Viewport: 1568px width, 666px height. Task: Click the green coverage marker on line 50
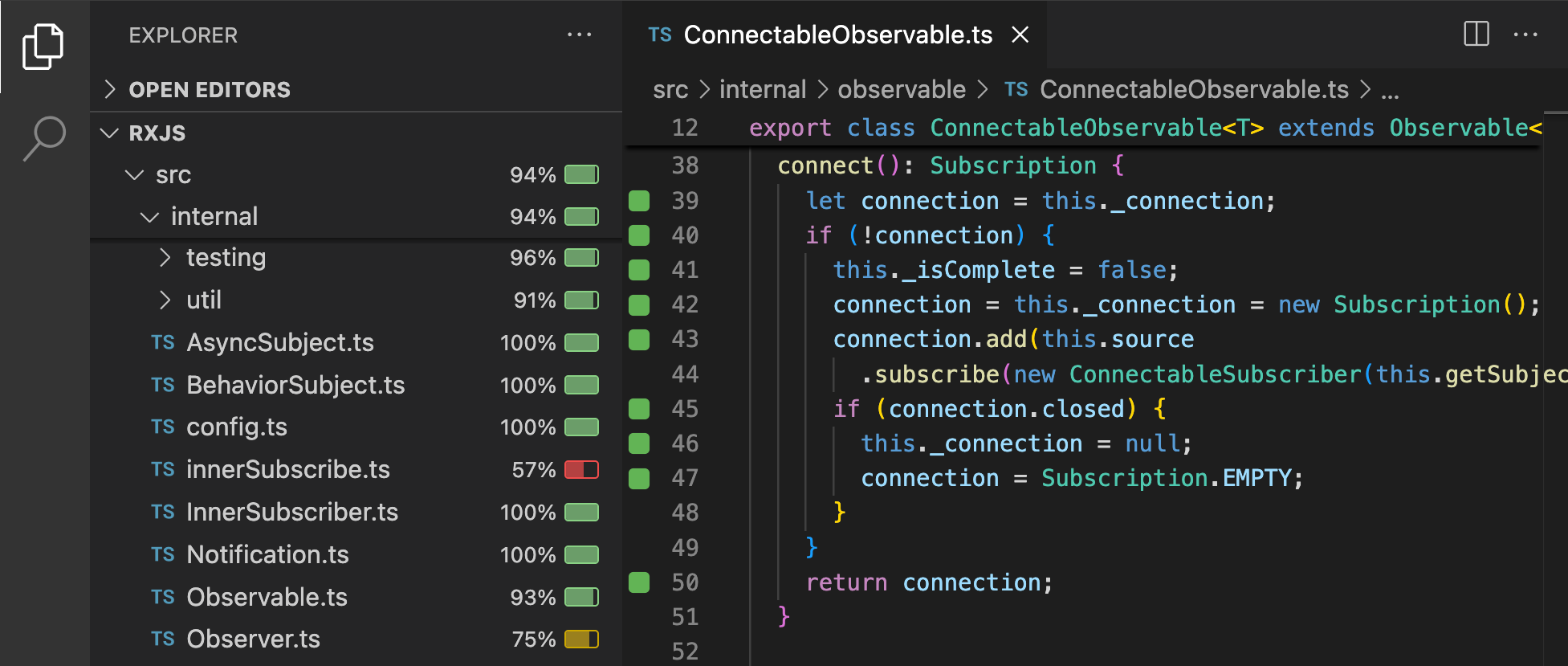639,582
